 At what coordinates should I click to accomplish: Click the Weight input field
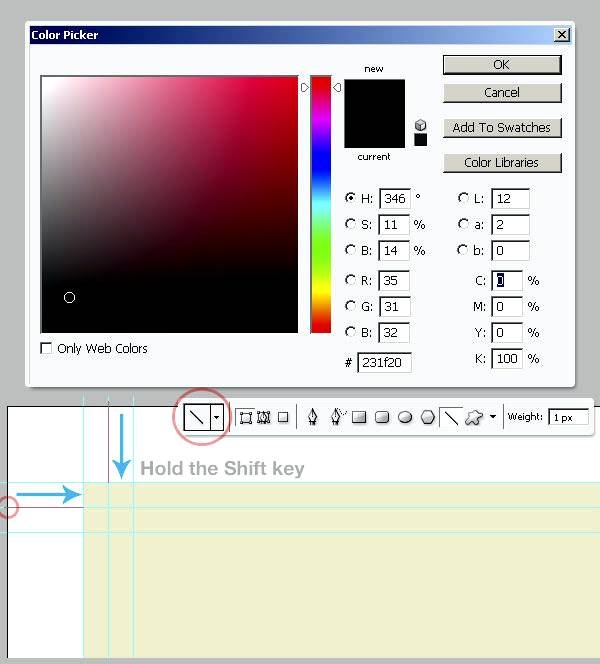click(x=568, y=417)
